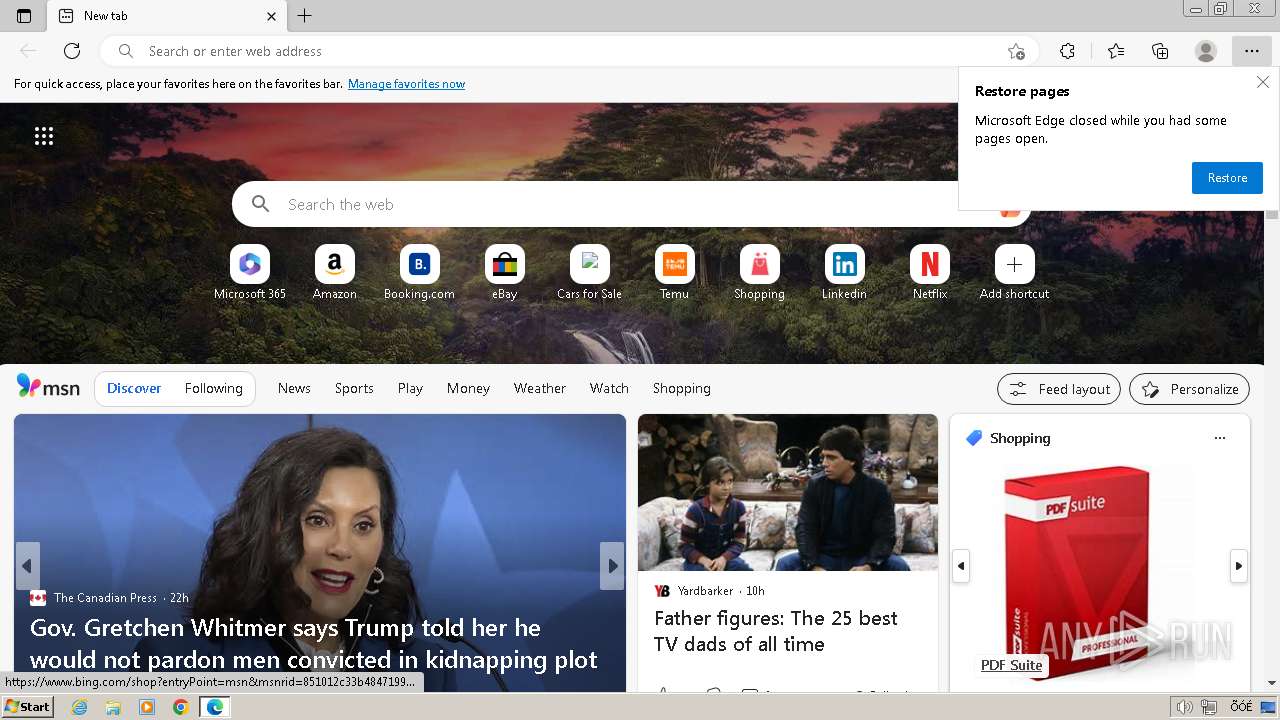Open Shopping card more options ellipsis
The image size is (1280, 720).
1219,438
